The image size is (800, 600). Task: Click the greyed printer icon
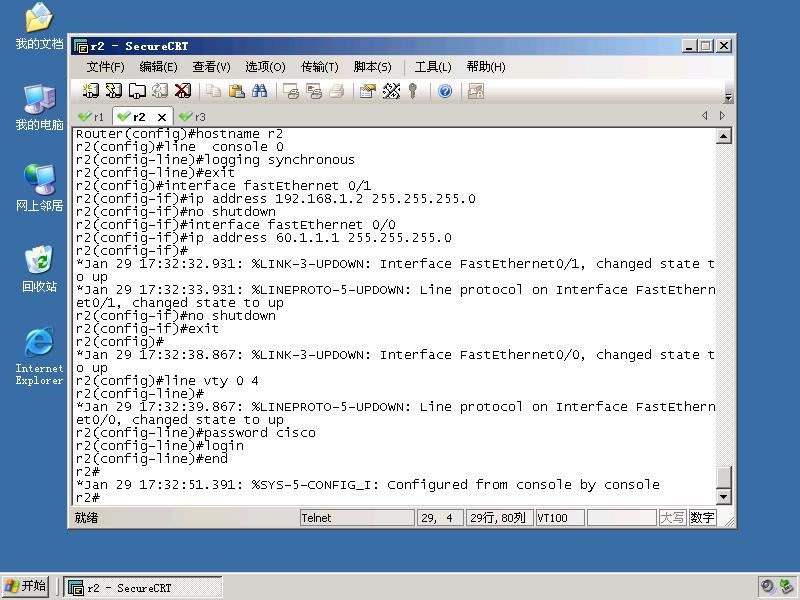[x=337, y=91]
